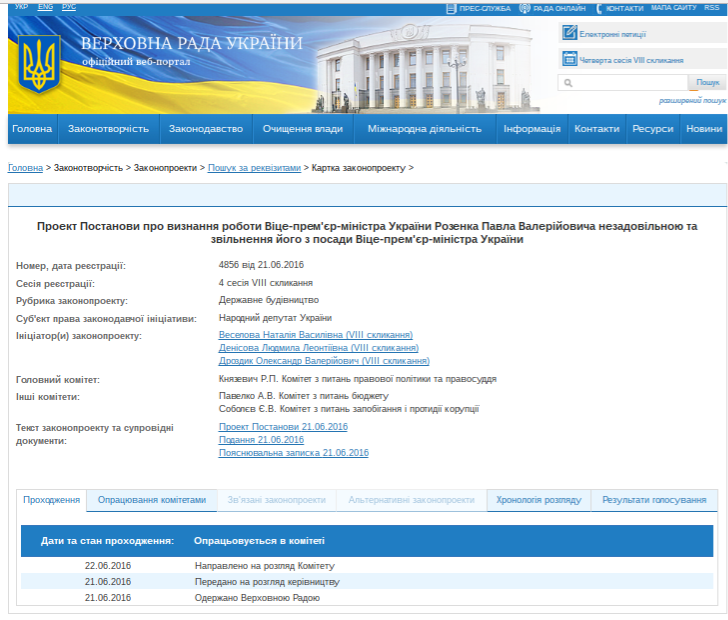Open Головна menu item
Image resolution: width=728 pixels, height=620 pixels.
[32, 129]
